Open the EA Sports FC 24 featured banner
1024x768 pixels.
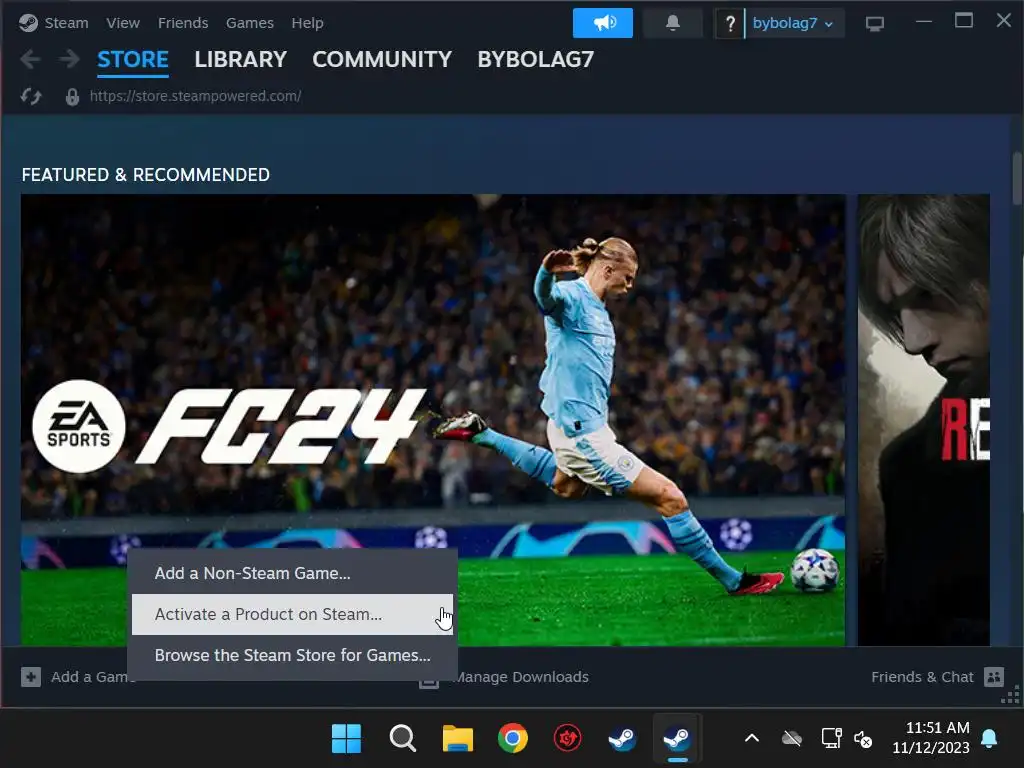click(x=433, y=420)
